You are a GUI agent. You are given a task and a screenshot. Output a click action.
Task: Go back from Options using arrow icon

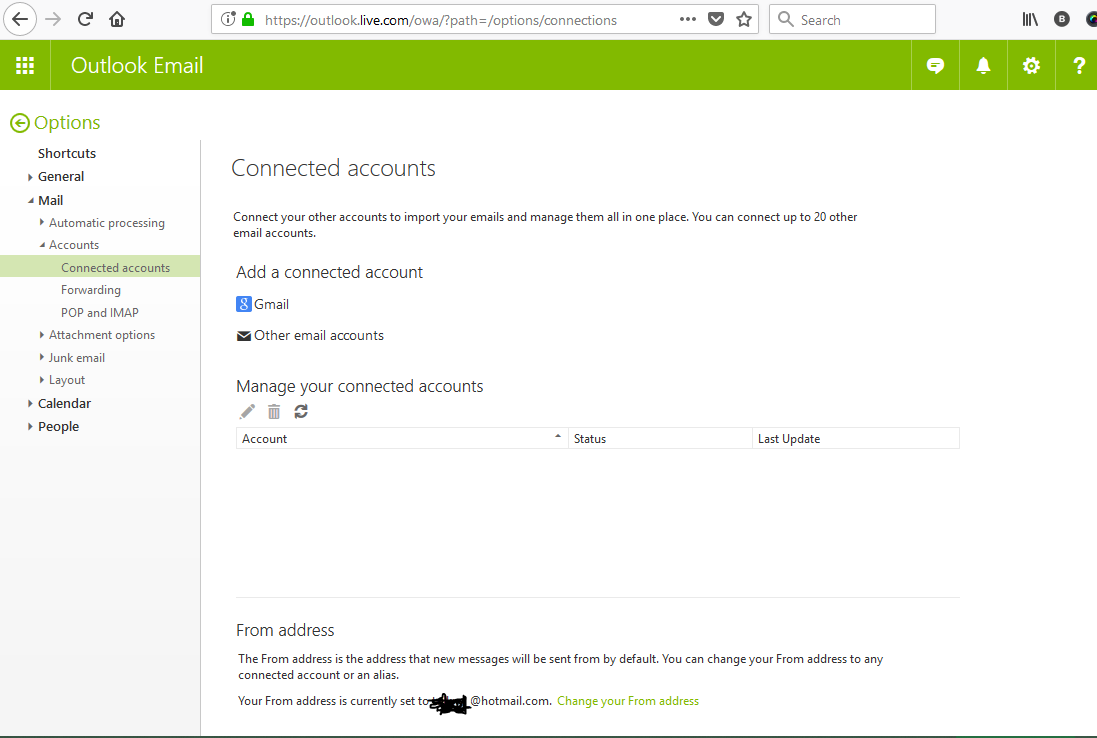(x=20, y=123)
